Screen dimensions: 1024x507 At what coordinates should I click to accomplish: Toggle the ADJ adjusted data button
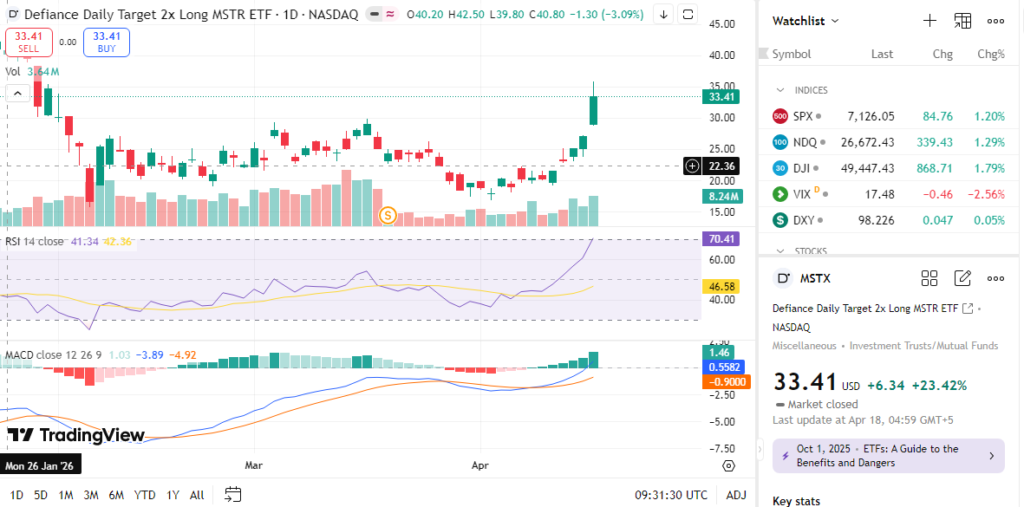point(735,494)
